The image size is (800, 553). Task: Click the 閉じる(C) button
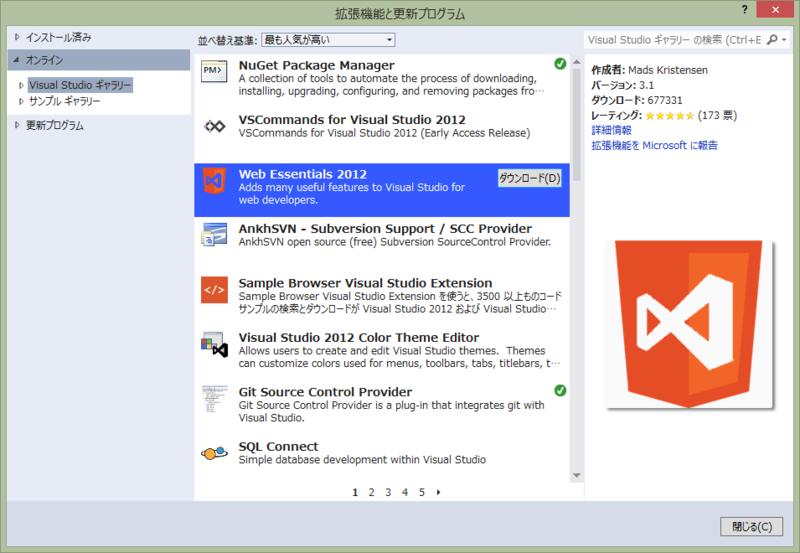click(x=752, y=526)
